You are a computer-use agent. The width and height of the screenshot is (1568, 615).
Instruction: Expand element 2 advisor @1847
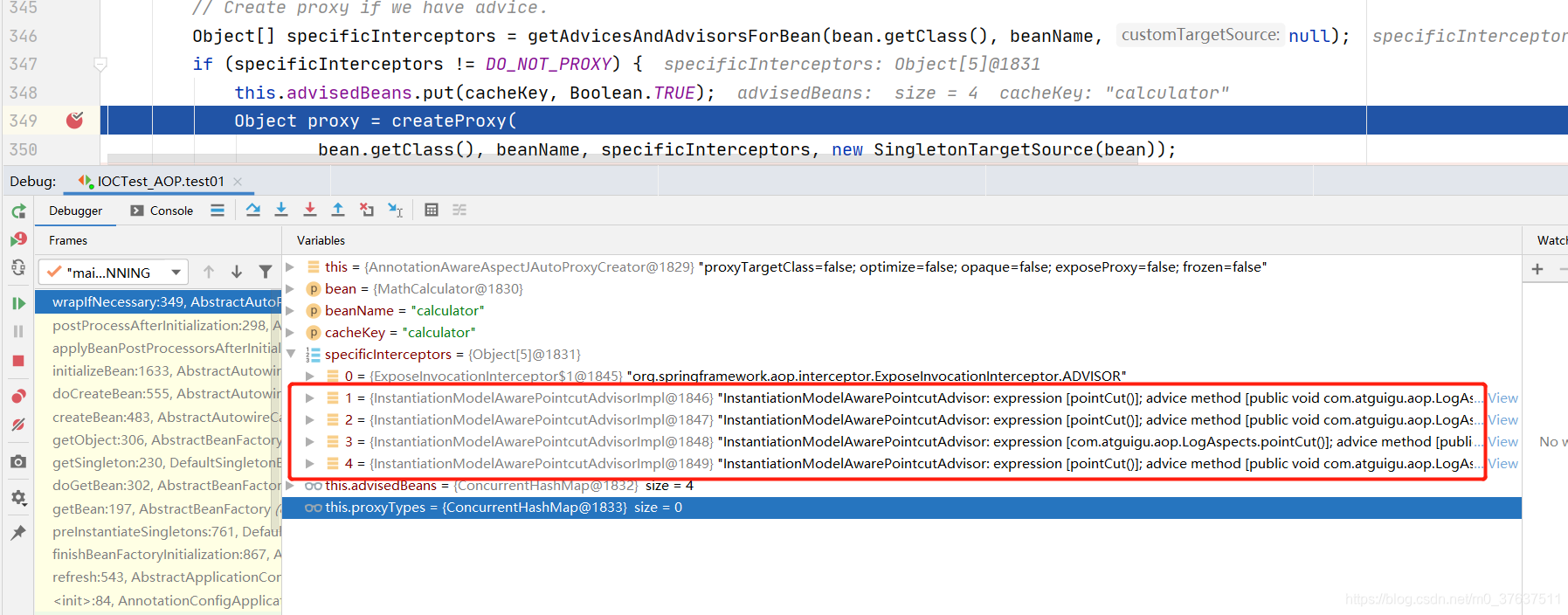pos(310,419)
